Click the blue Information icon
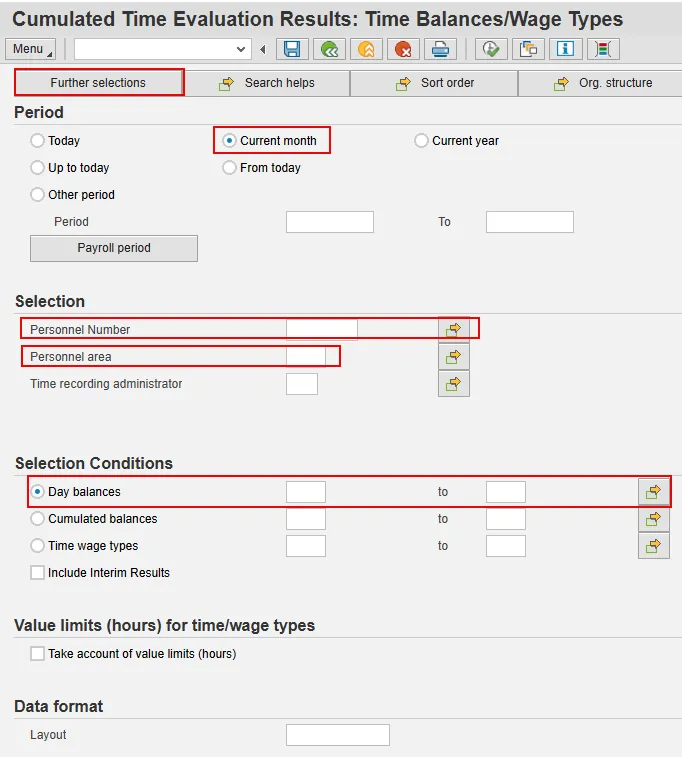The height and width of the screenshot is (757, 682). [565, 49]
